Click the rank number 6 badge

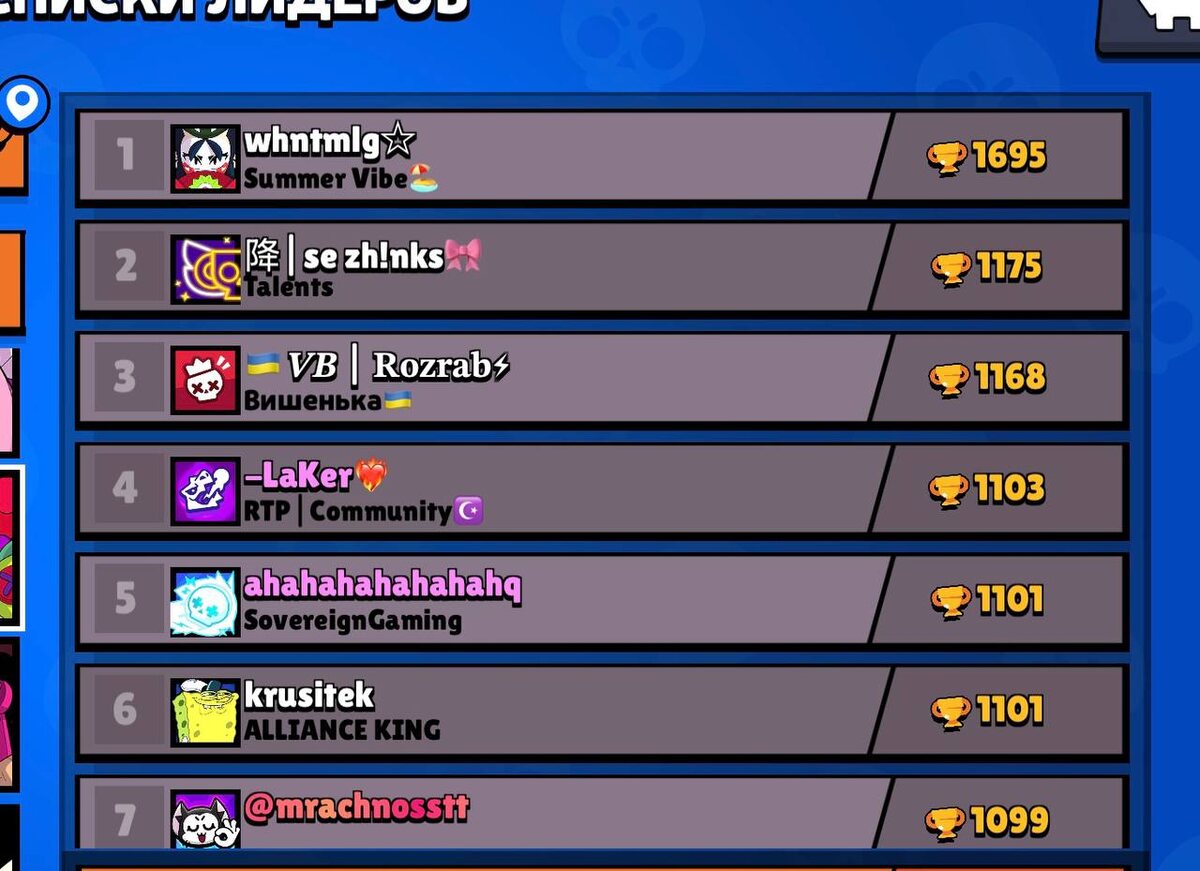pos(126,710)
